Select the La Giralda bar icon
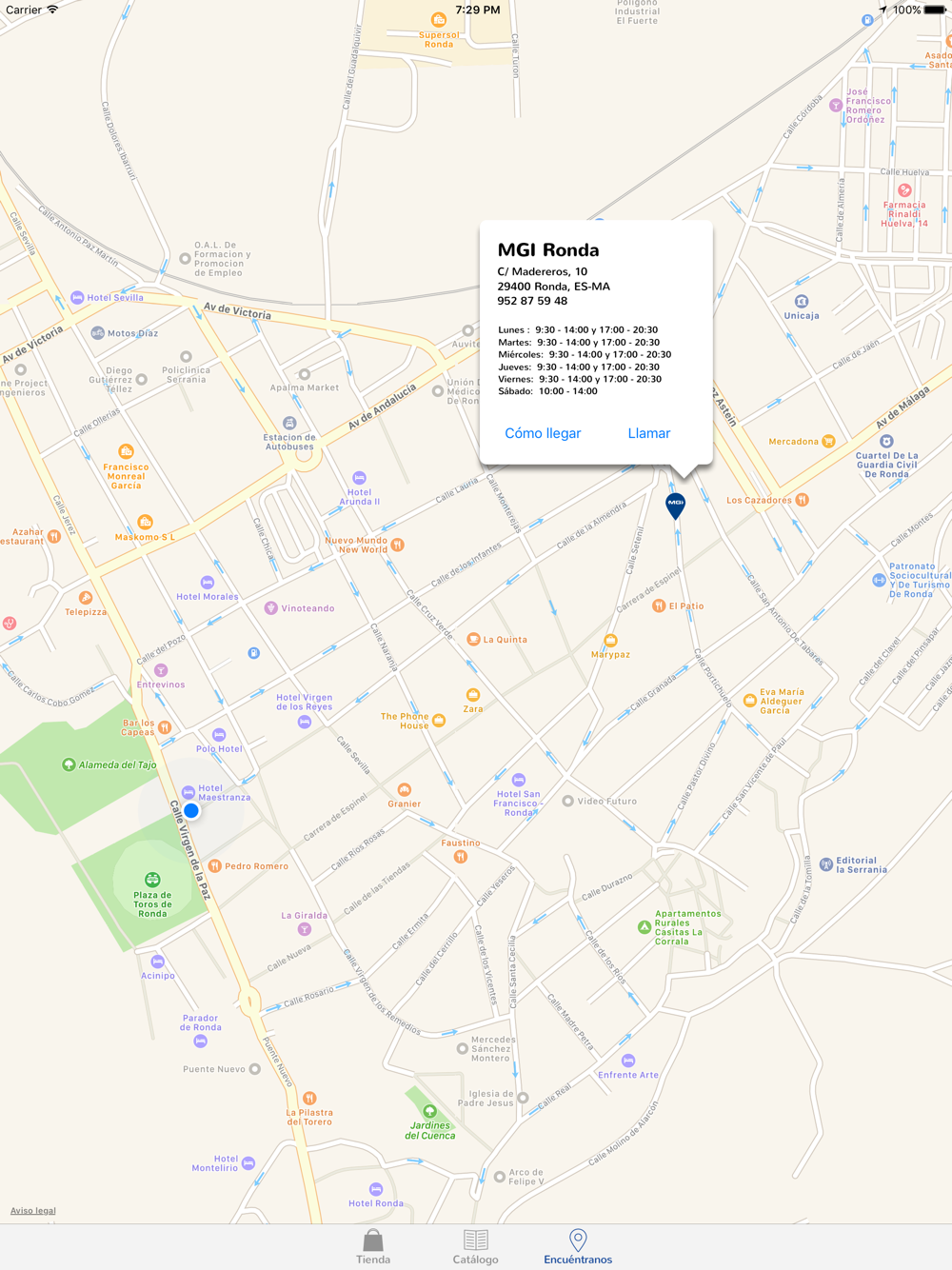The image size is (952, 1270). tap(304, 929)
